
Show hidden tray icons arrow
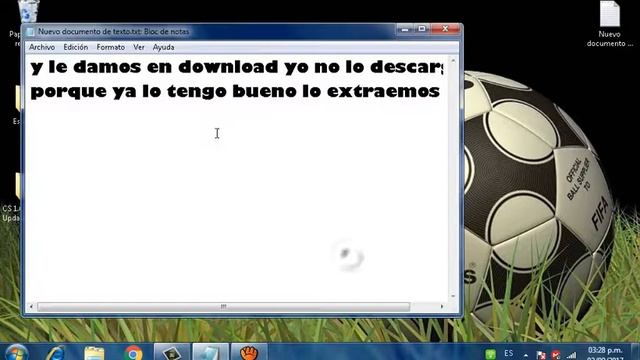point(526,356)
